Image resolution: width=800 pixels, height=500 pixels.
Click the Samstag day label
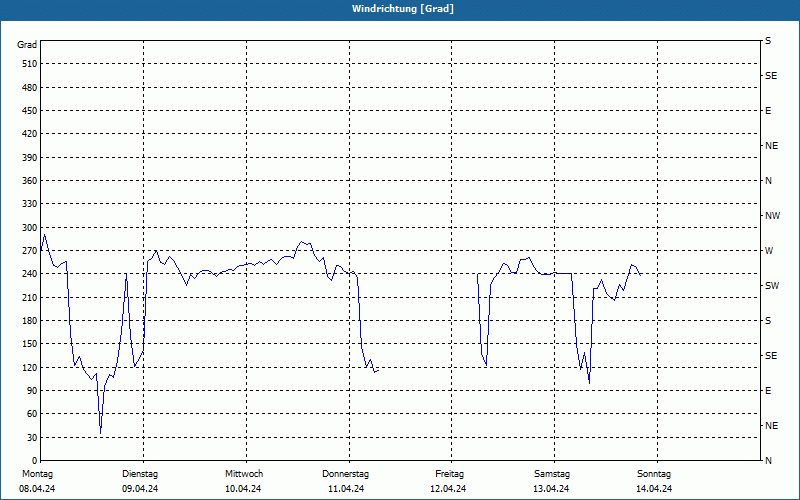[552, 474]
